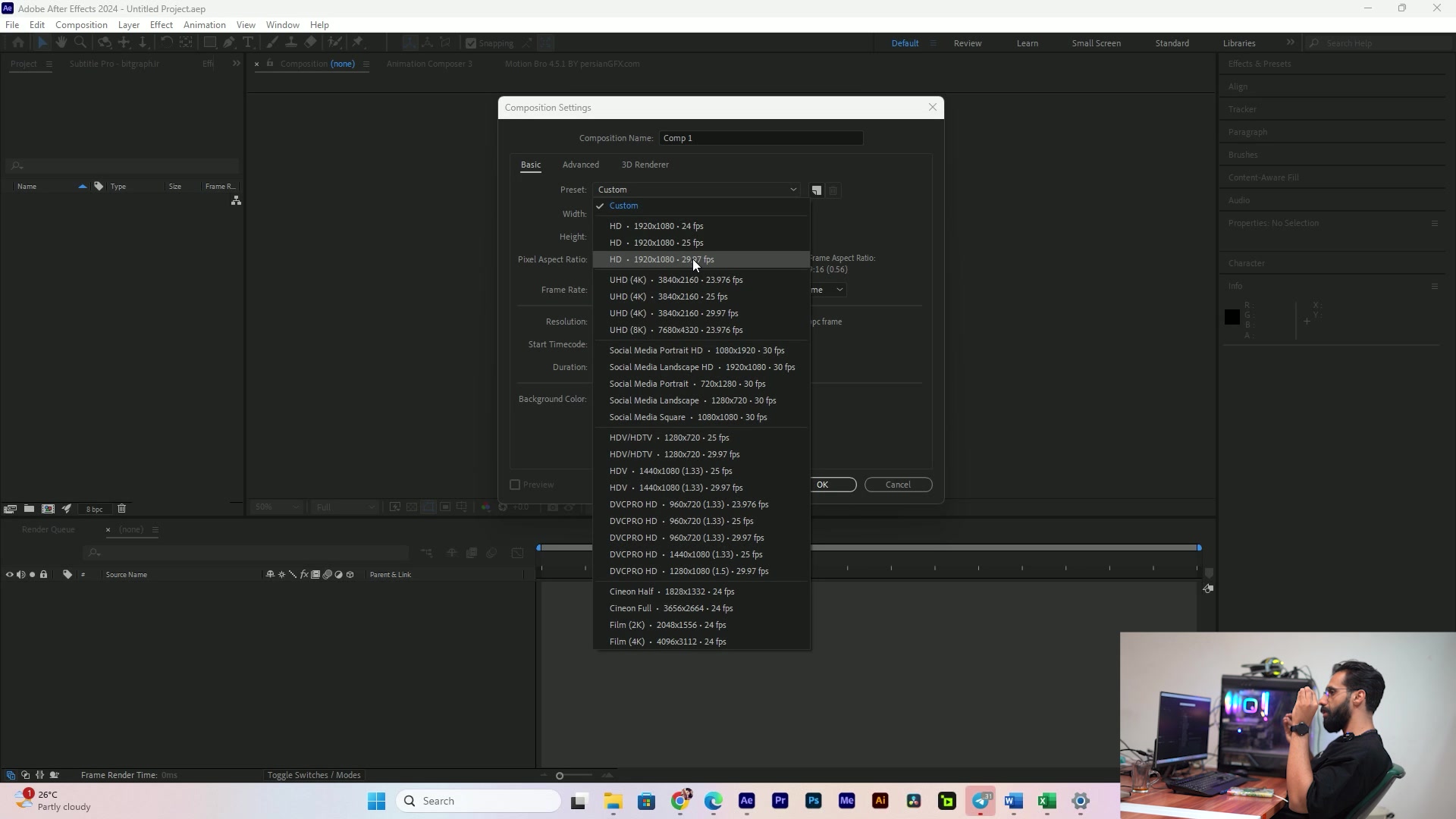Click the trash icon in Project panel

point(121,509)
